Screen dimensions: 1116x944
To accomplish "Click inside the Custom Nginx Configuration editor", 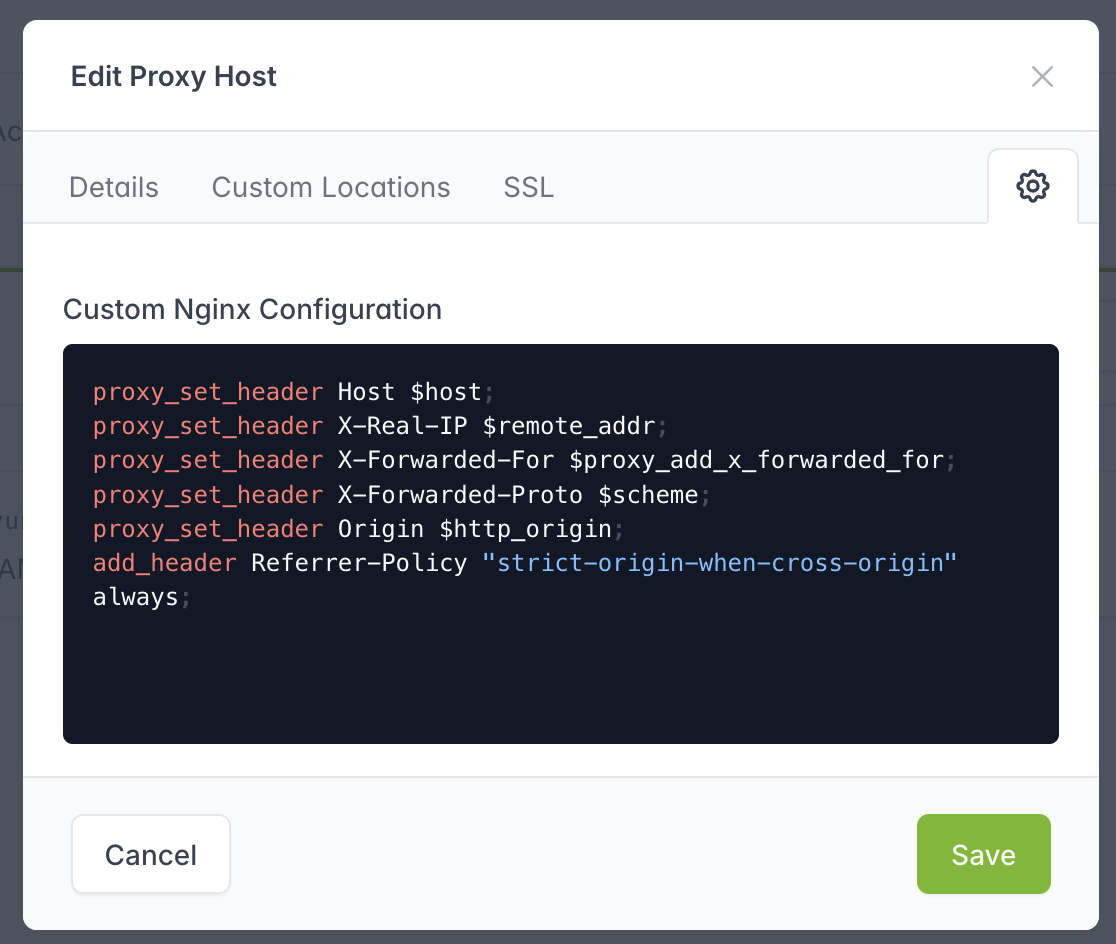I will (561, 544).
